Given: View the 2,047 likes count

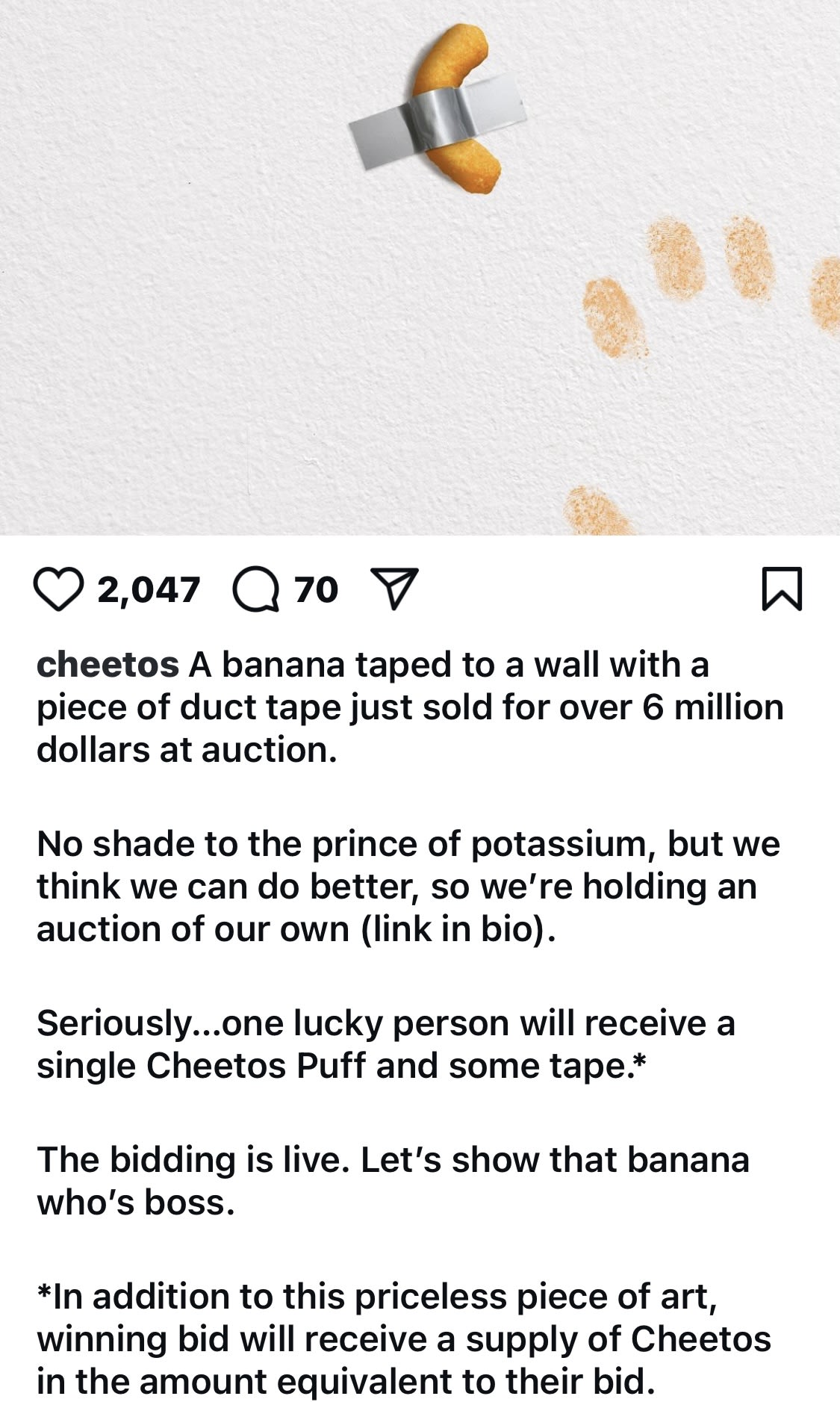Looking at the screenshot, I should pos(149,590).
